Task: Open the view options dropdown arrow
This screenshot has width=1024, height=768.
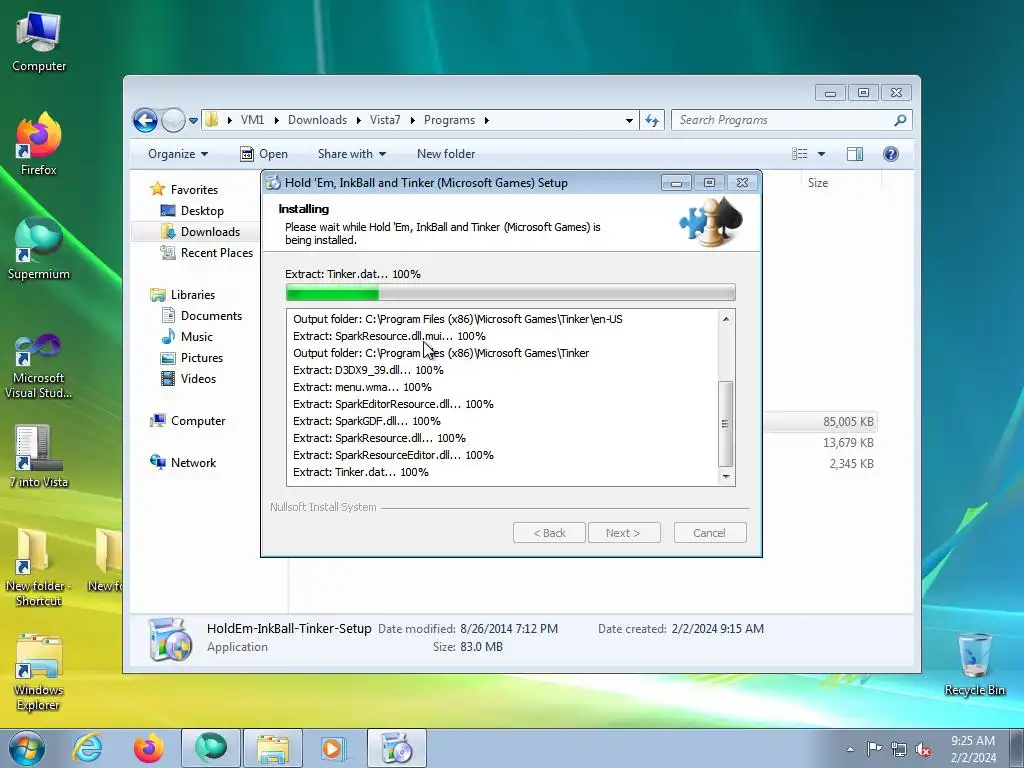Action: (822, 154)
